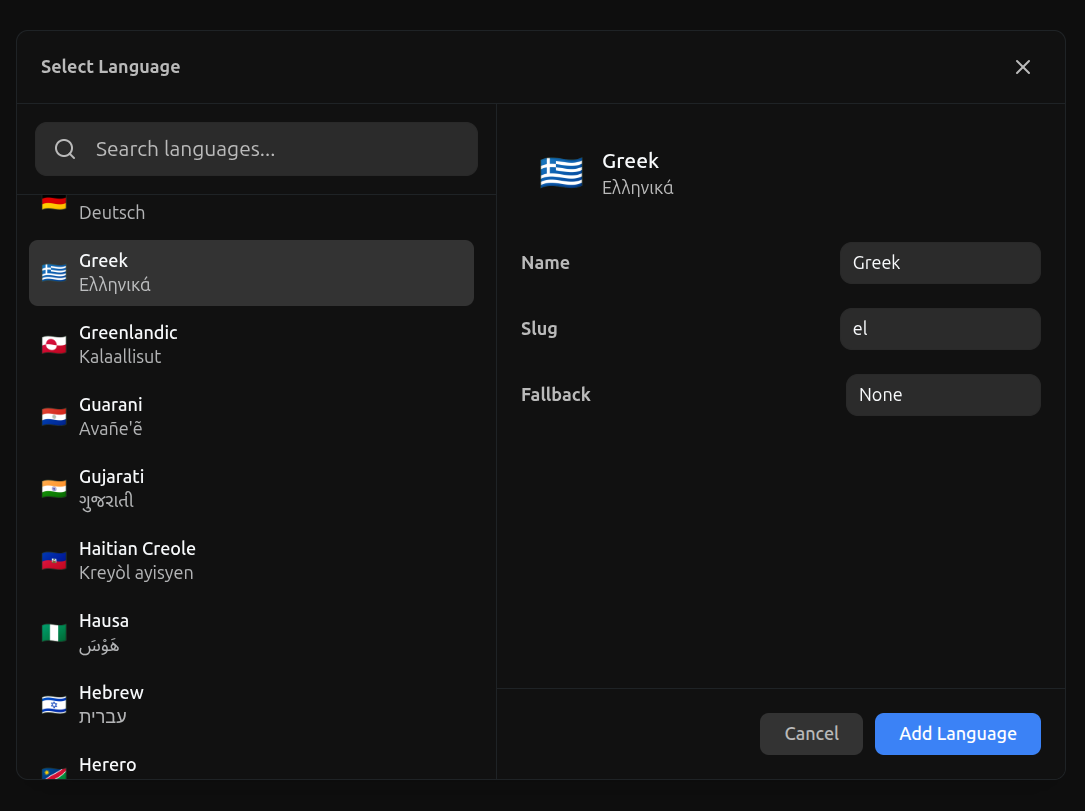
Task: Click the large Greek flag in details
Action: pyautogui.click(x=561, y=173)
